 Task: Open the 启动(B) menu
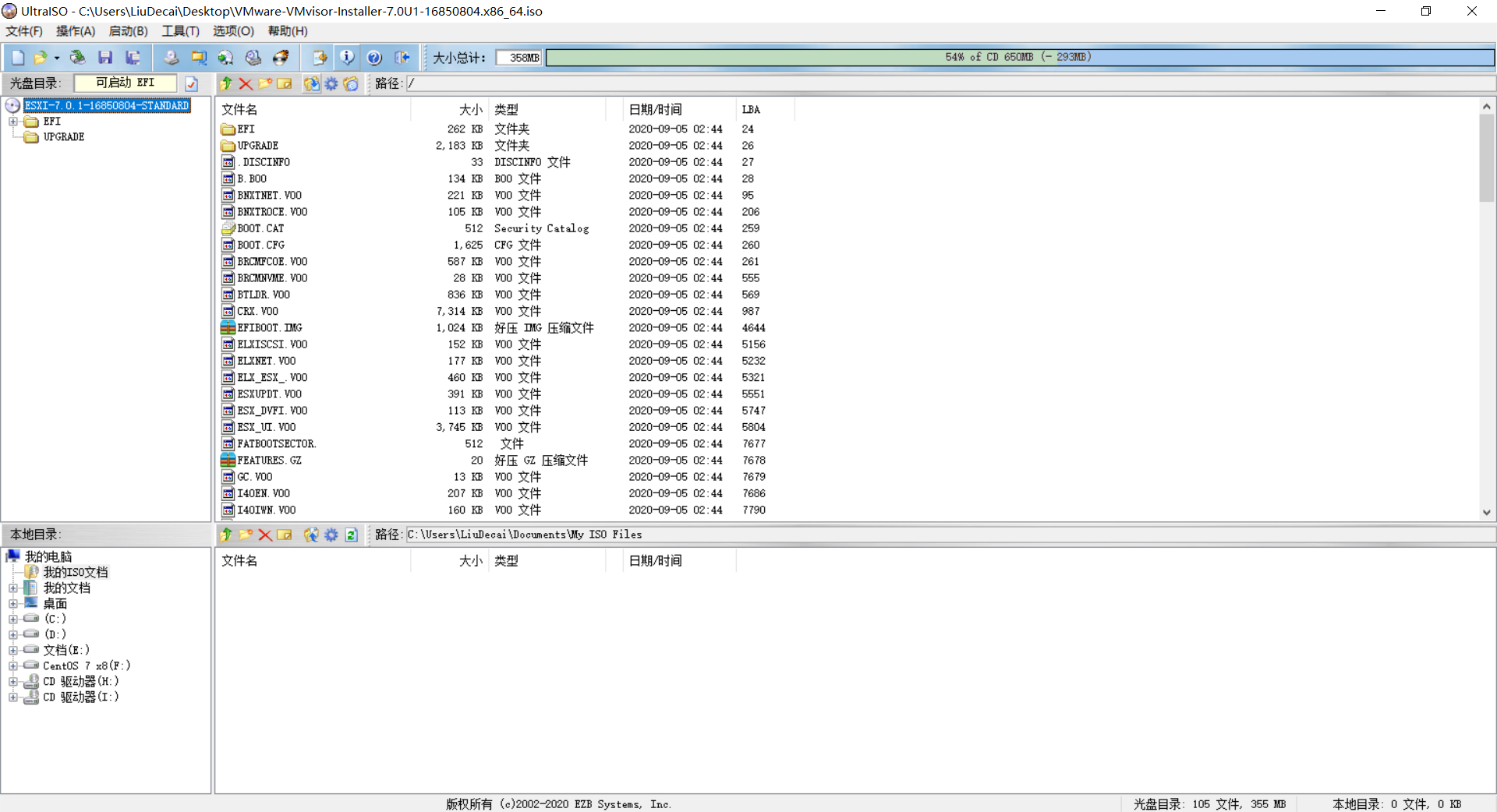[x=129, y=31]
